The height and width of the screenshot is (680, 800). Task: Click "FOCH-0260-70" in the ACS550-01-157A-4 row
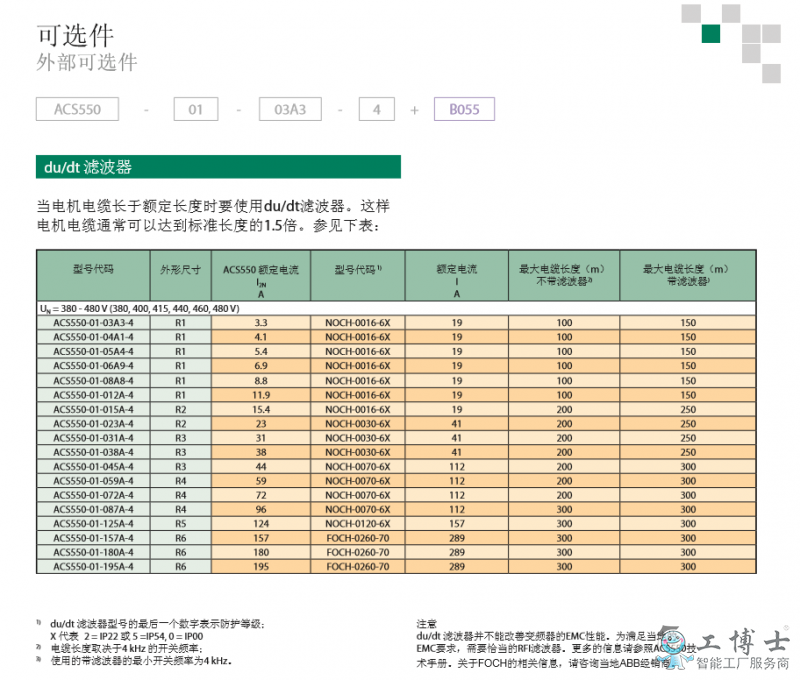coord(358,538)
